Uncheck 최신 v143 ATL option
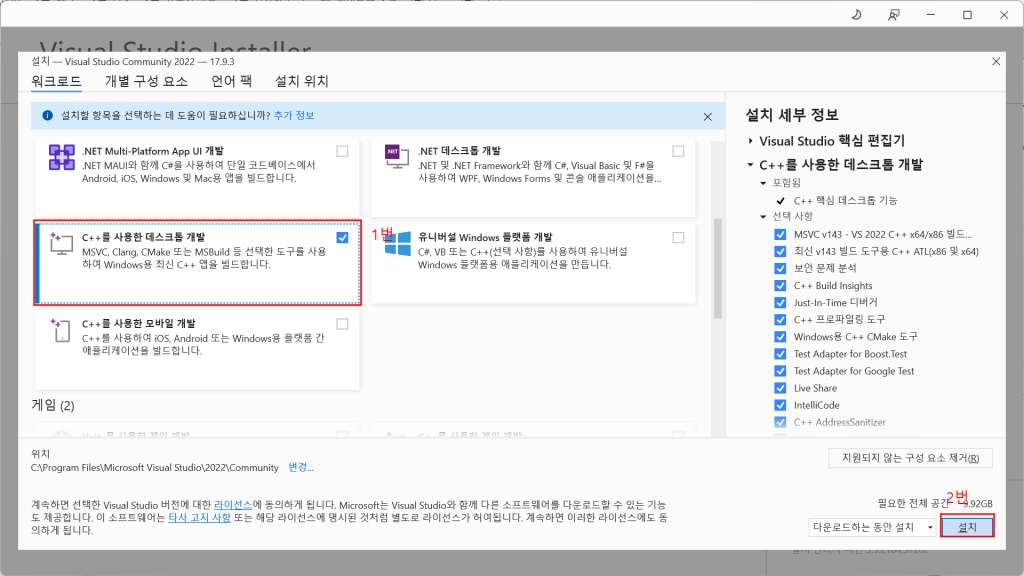The width and height of the screenshot is (1024, 576). pyautogui.click(x=780, y=251)
